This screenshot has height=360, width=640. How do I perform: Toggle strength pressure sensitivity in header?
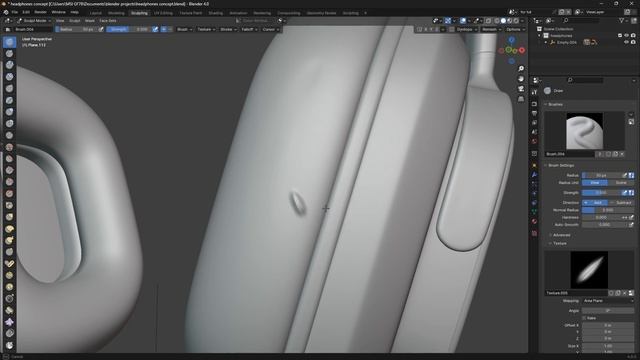tap(155, 29)
